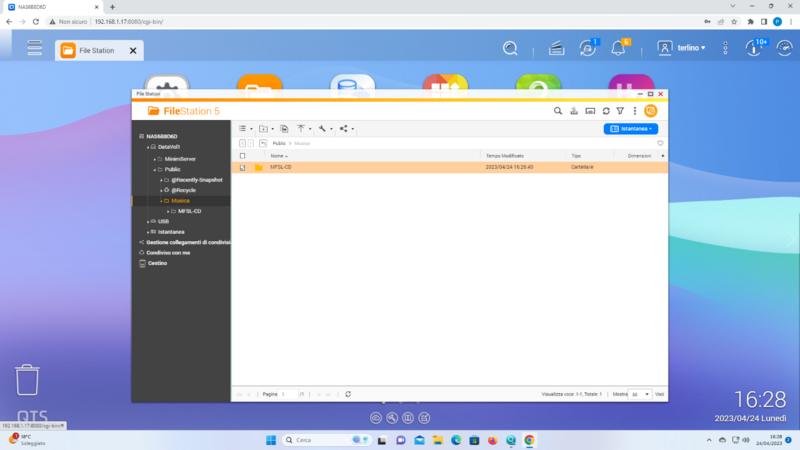Go up to parent folder icon
The image size is (800, 450).
tap(263, 143)
